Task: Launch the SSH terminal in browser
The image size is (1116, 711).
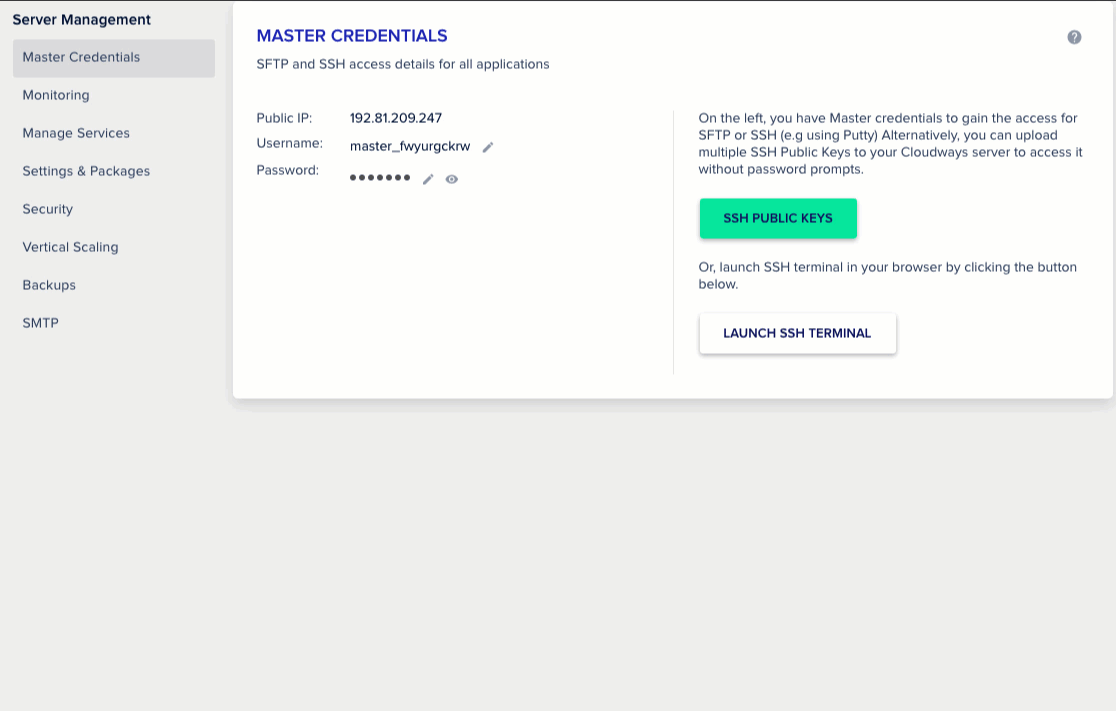Action: (797, 333)
